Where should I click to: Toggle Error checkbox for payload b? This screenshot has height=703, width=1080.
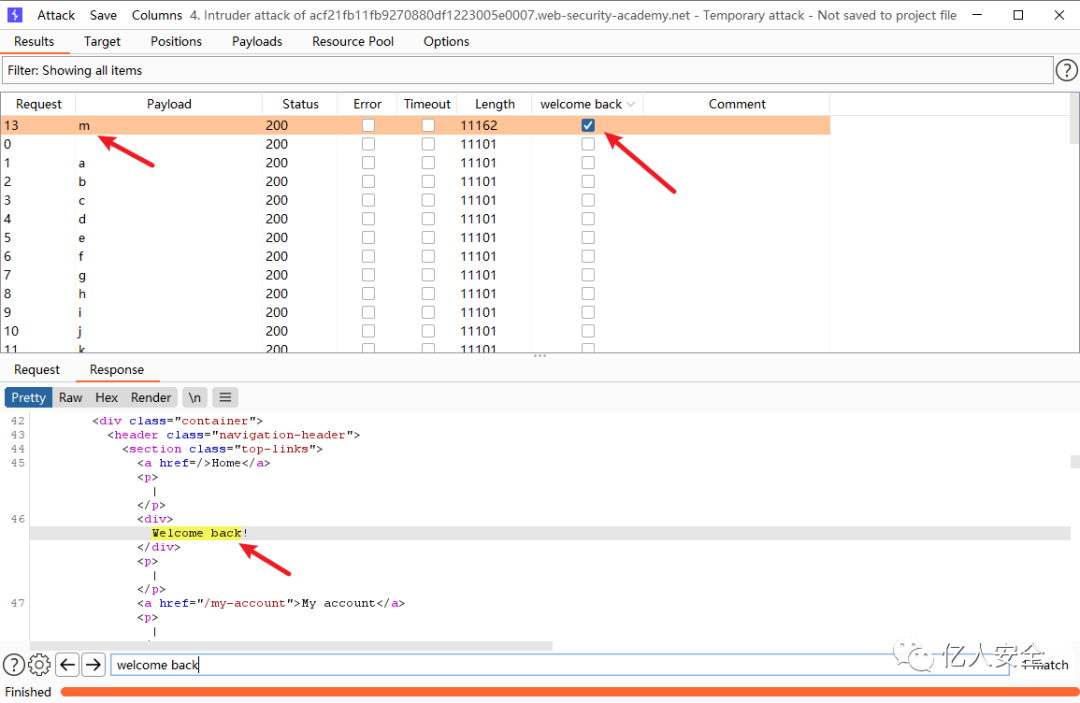click(368, 181)
